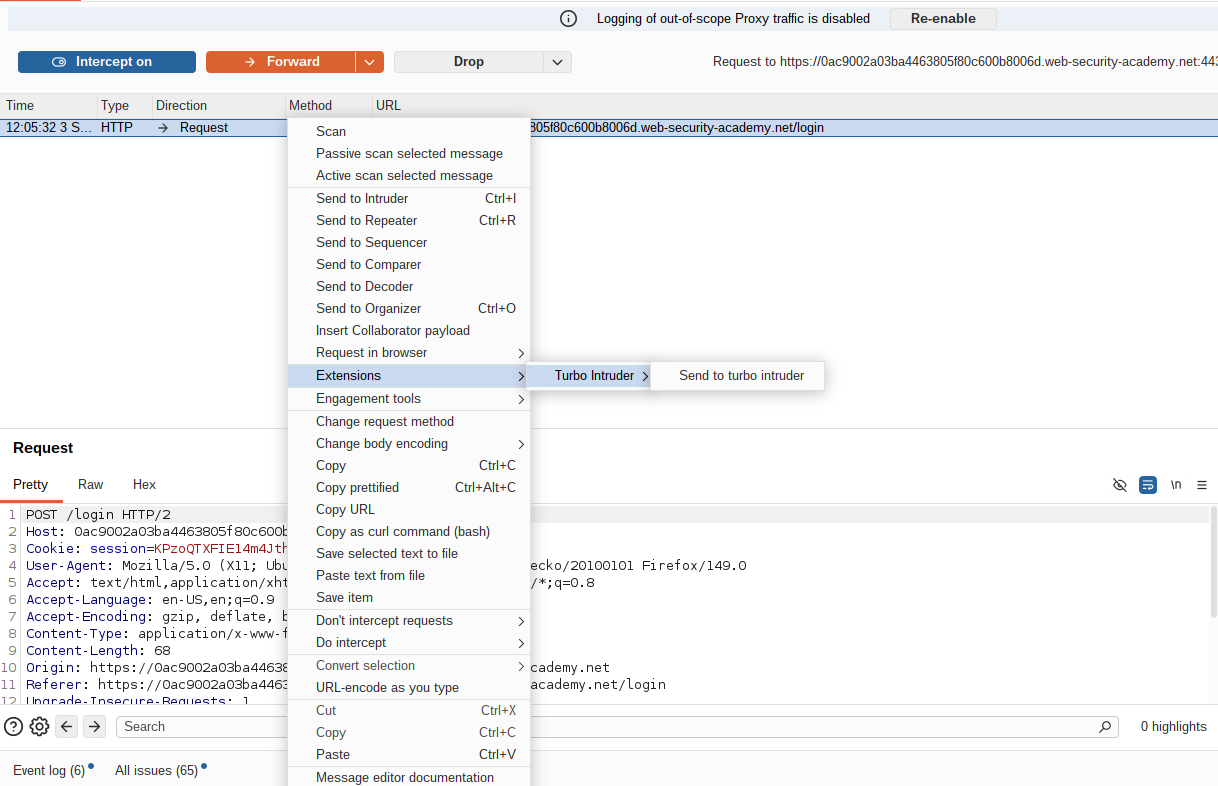Expand the Don't intercept requests submenu
Screen dimensions: 1218x786
point(409,620)
